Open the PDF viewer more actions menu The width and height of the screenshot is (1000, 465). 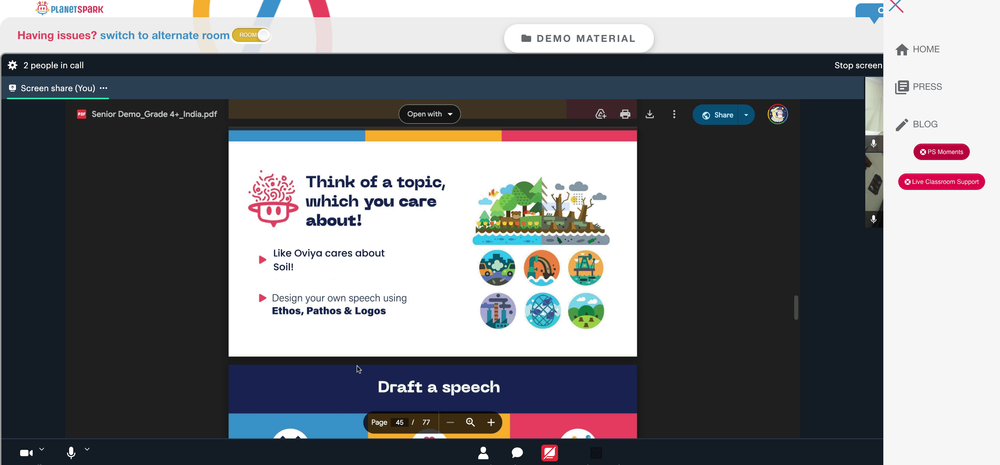pos(674,114)
